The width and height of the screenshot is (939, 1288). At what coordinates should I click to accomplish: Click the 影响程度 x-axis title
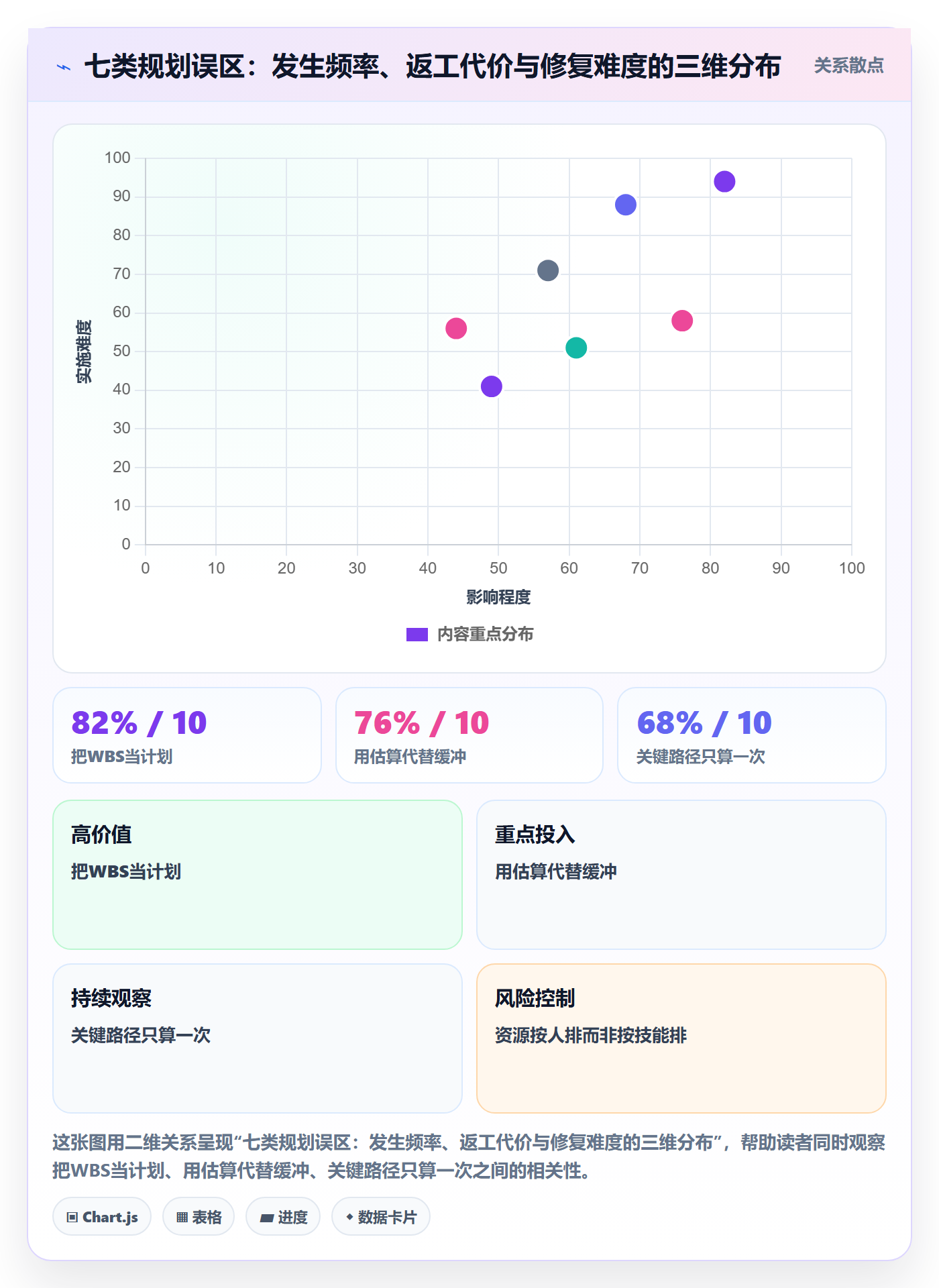click(498, 597)
